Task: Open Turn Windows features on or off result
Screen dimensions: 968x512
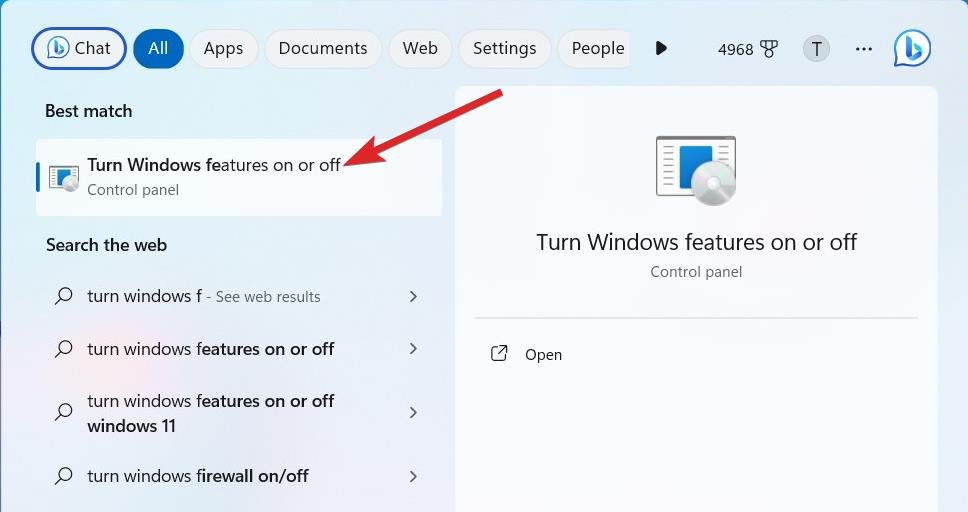Action: (x=214, y=176)
